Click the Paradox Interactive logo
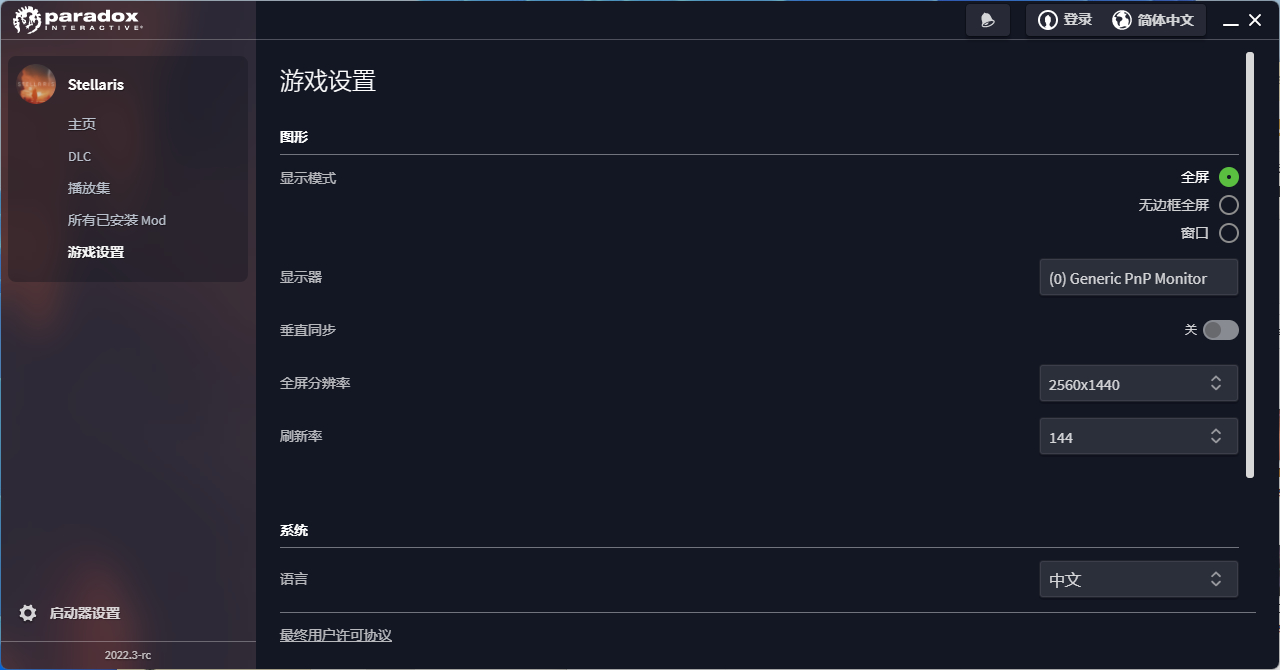Viewport: 1280px width, 670px height. pos(78,20)
